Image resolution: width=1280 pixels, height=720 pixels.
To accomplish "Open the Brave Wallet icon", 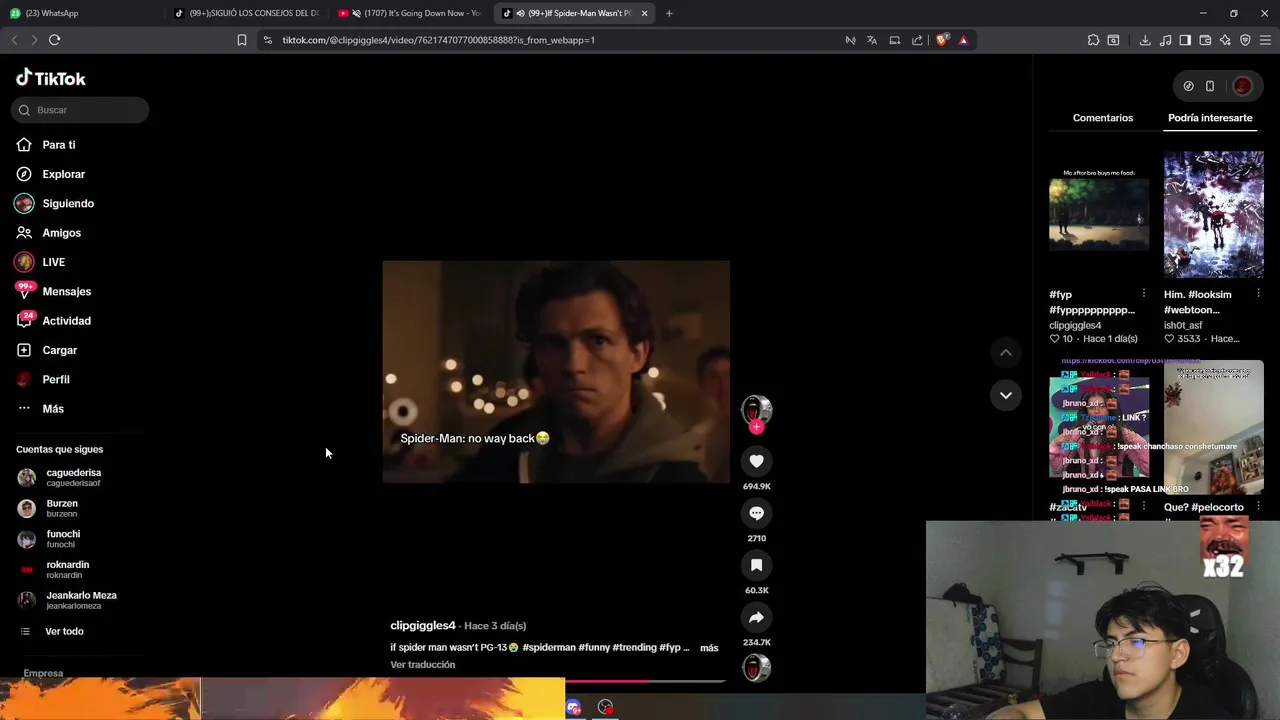I will coord(1205,40).
